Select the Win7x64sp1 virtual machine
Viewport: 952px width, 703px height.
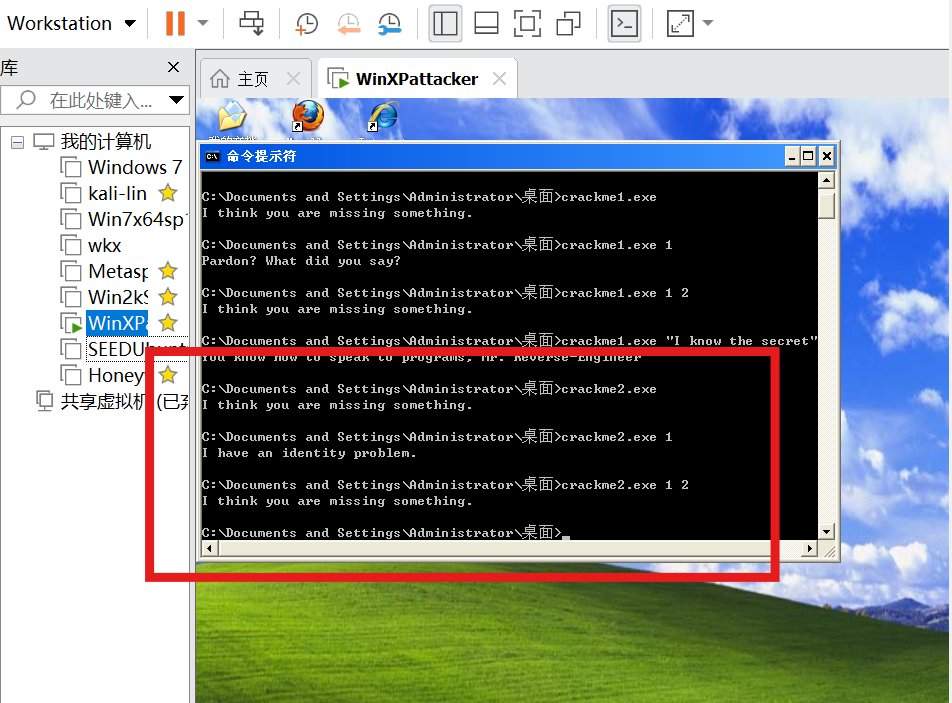pyautogui.click(x=137, y=219)
